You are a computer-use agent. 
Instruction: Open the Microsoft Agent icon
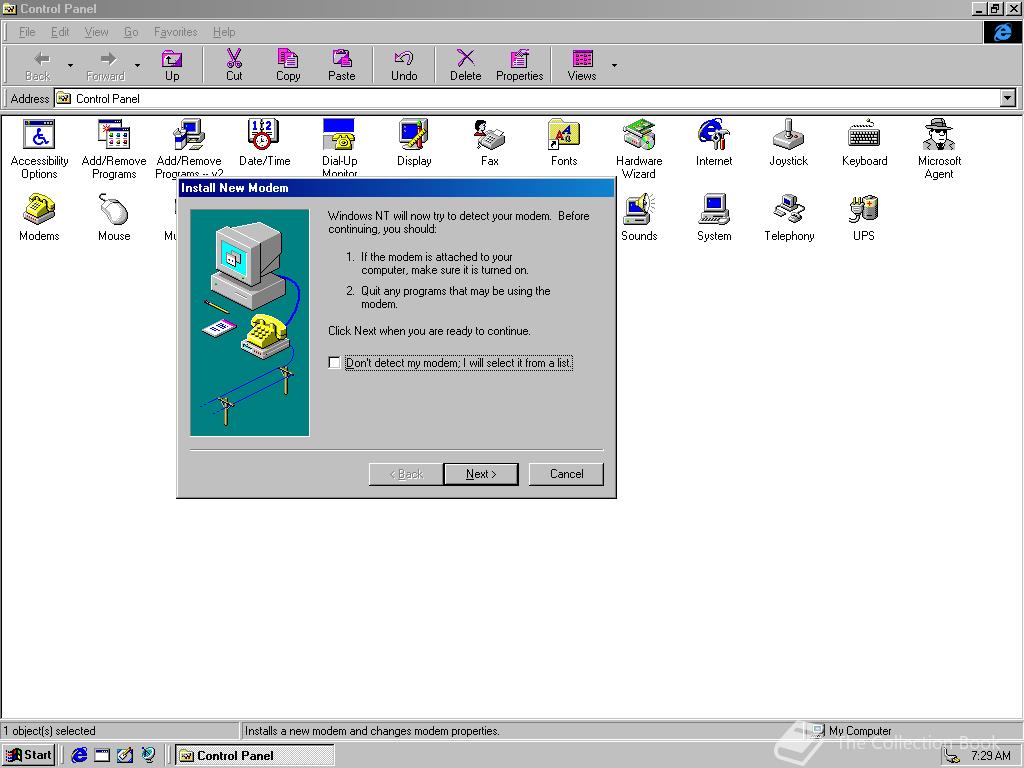click(x=939, y=149)
